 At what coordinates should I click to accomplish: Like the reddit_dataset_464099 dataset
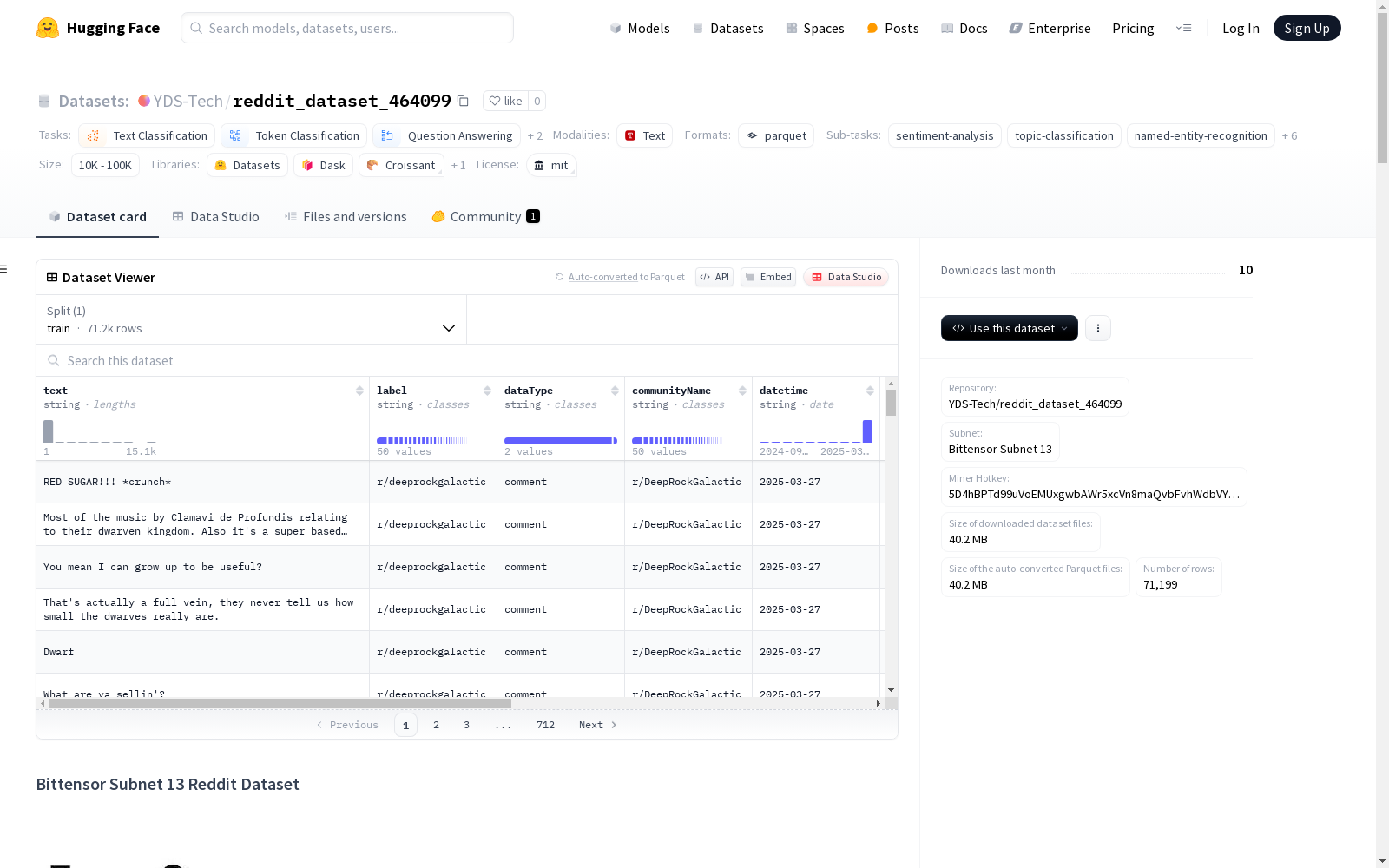505,101
